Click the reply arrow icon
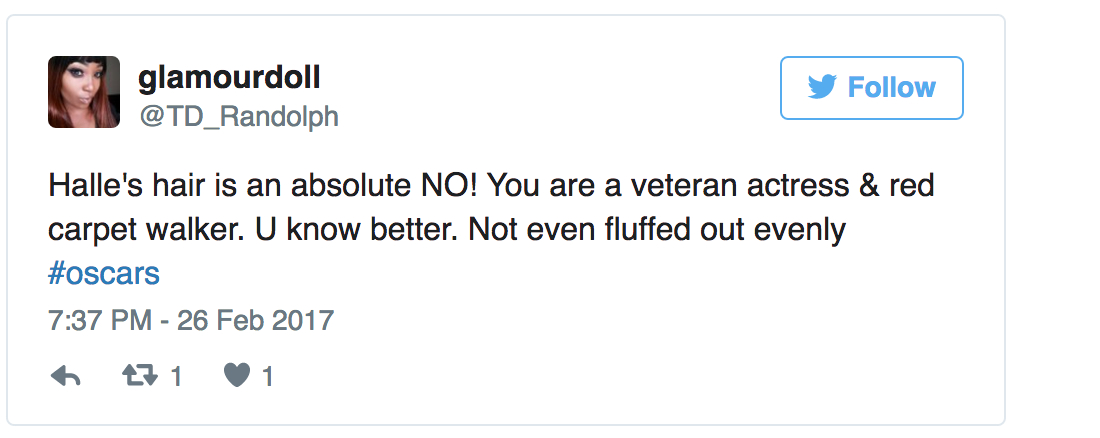The height and width of the screenshot is (438, 1100). (x=65, y=376)
